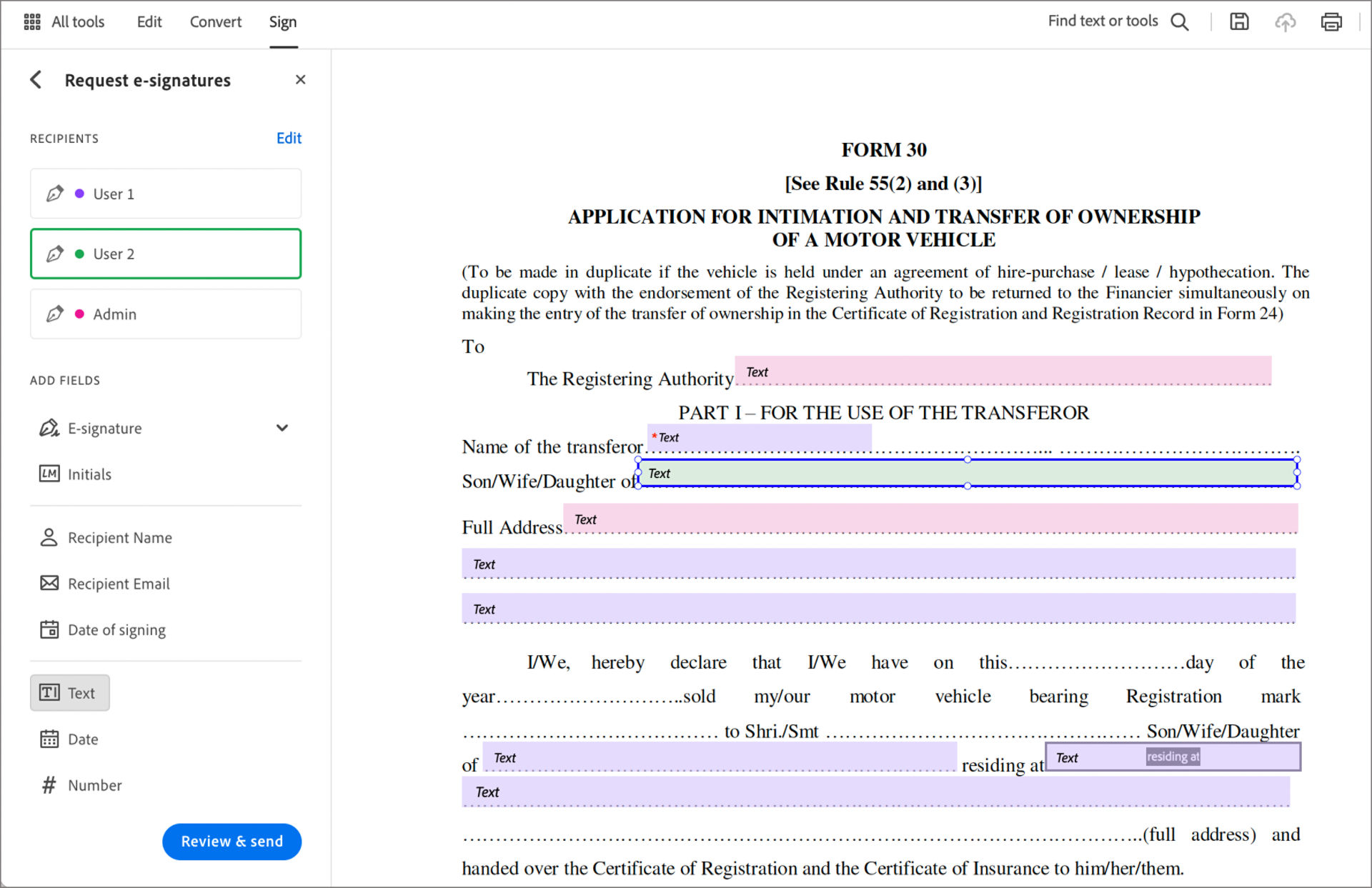This screenshot has width=1372, height=888.
Task: Pick the Number field tool
Action: [94, 785]
